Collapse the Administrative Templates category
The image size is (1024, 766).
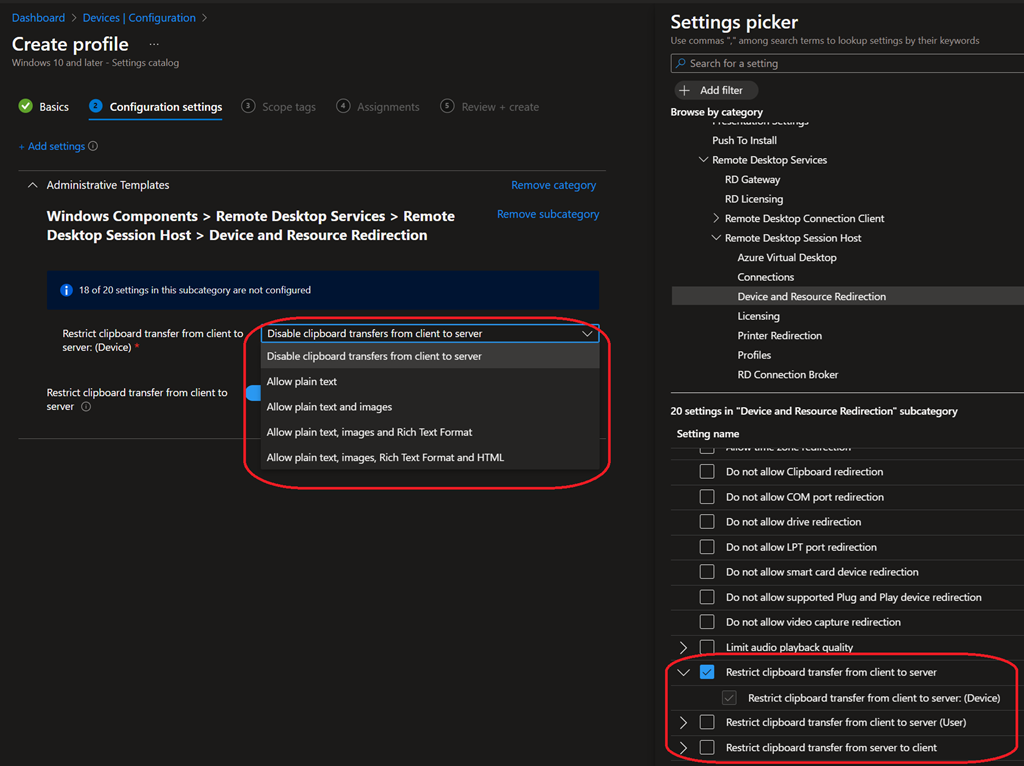coord(32,185)
